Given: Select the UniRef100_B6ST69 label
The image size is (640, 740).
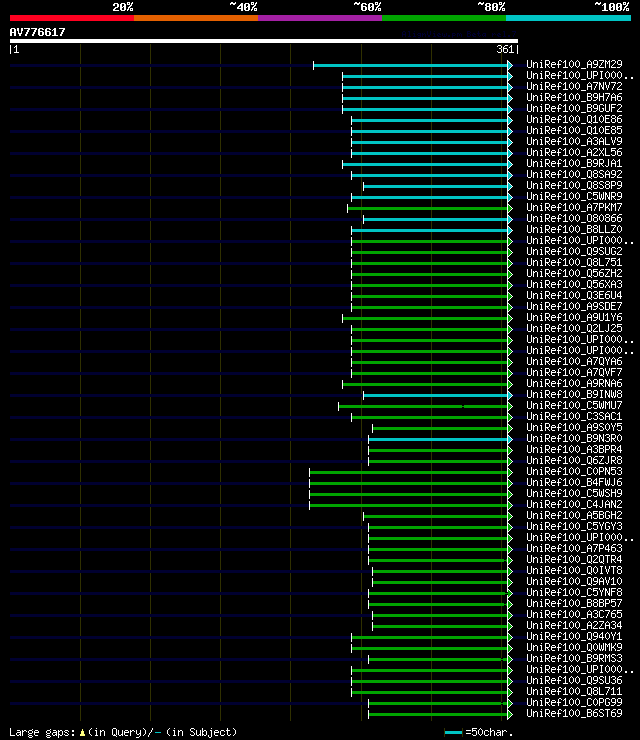Looking at the screenshot, I should pyautogui.click(x=574, y=714).
